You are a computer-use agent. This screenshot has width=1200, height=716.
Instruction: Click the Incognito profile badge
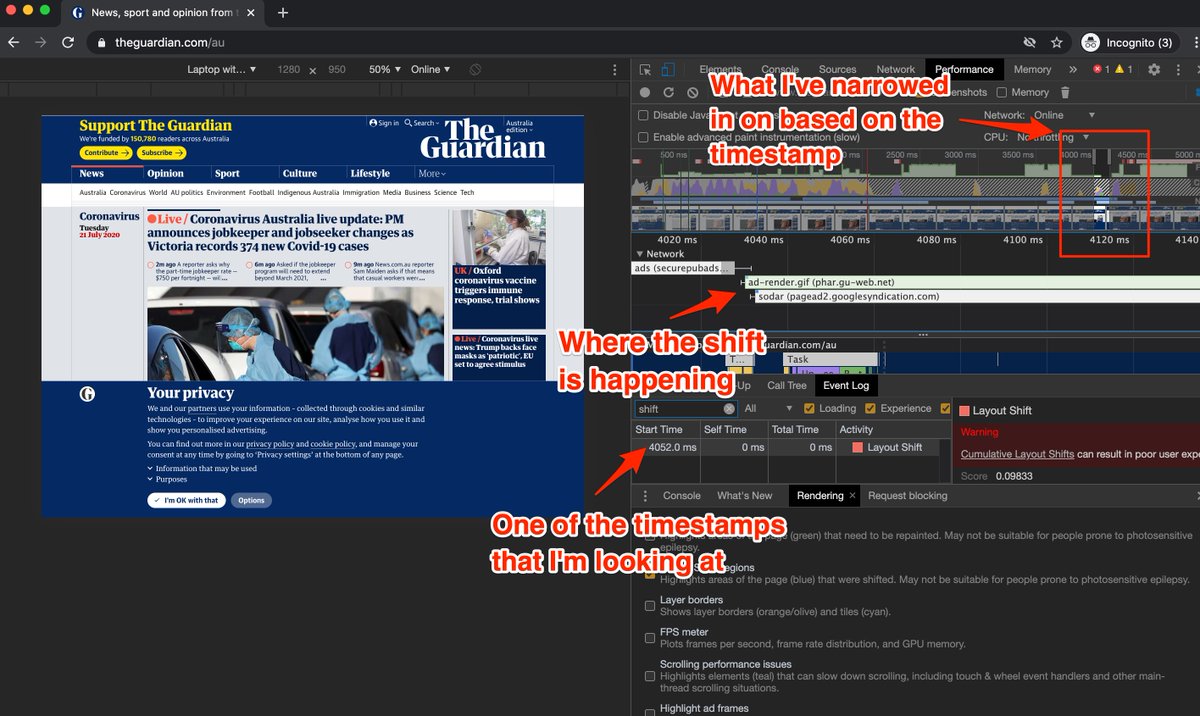tap(1128, 43)
